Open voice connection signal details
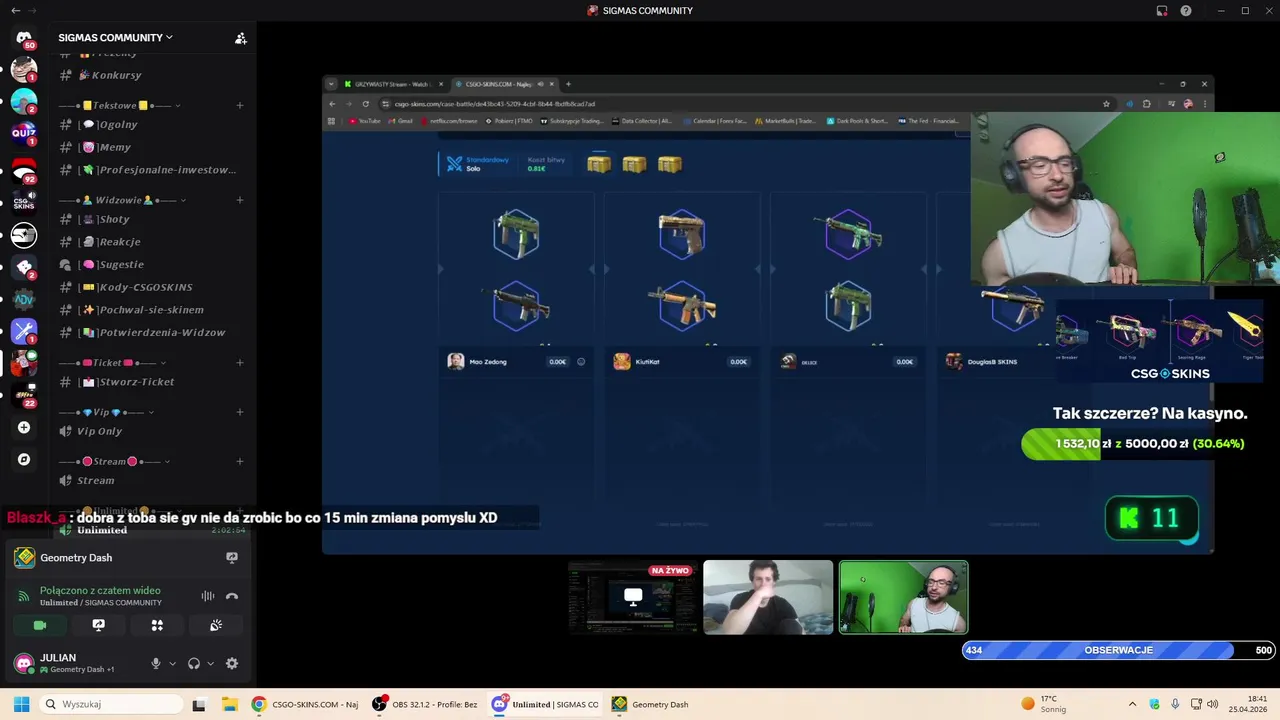 point(22,596)
